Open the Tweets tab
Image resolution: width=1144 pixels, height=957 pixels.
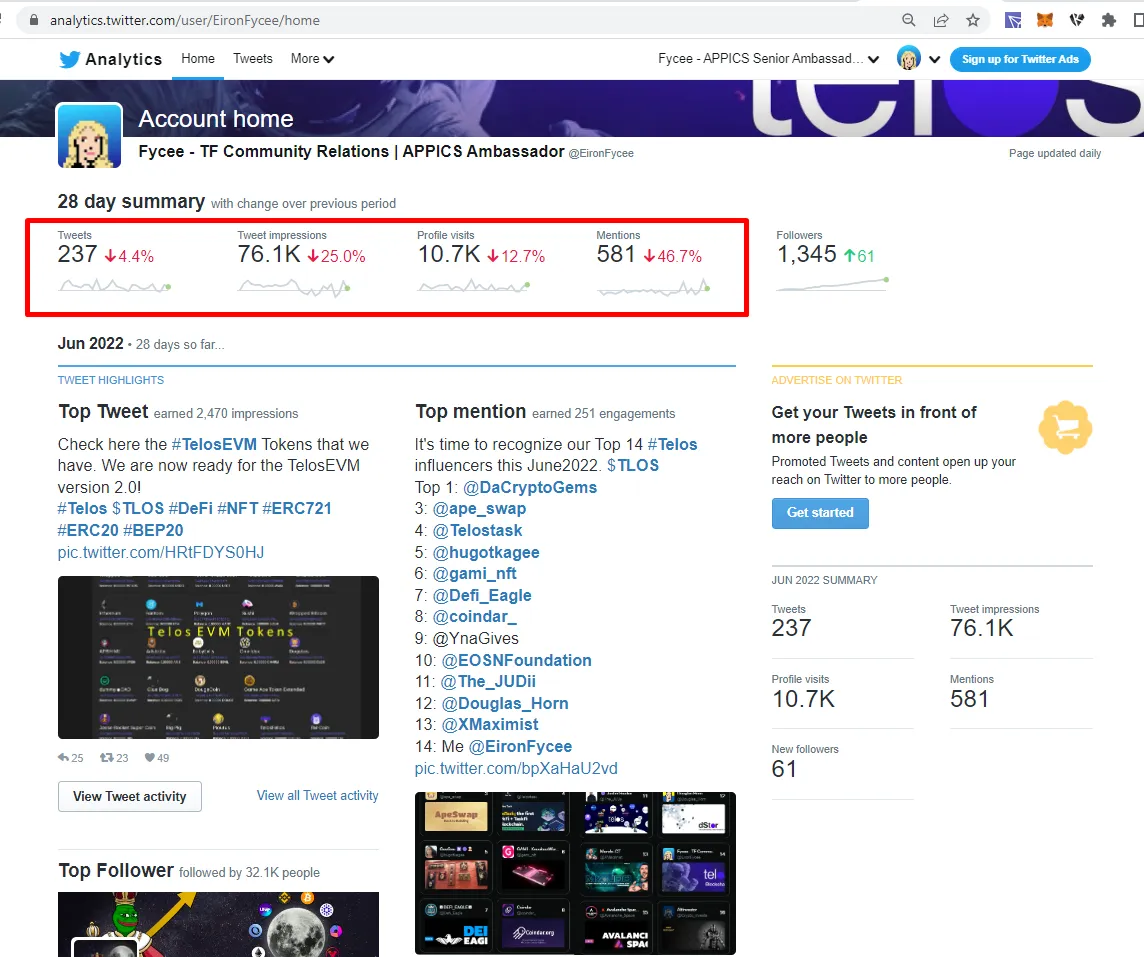pyautogui.click(x=252, y=59)
